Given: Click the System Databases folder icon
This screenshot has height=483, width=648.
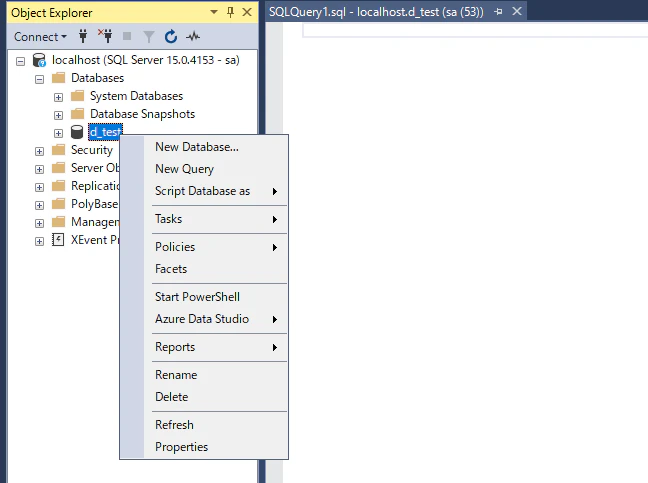Looking at the screenshot, I should point(77,96).
